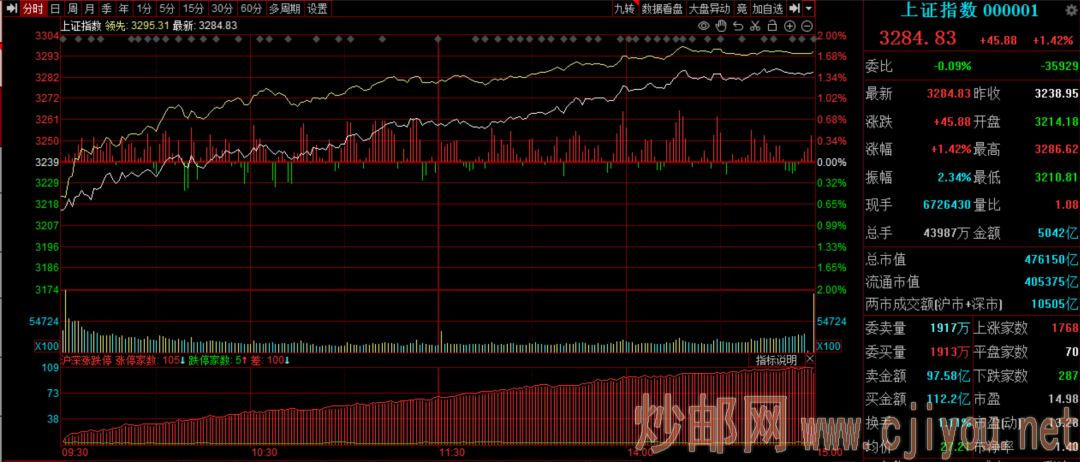Switch to the 日 daily chart tab
1080x462 pixels.
(x=55, y=8)
